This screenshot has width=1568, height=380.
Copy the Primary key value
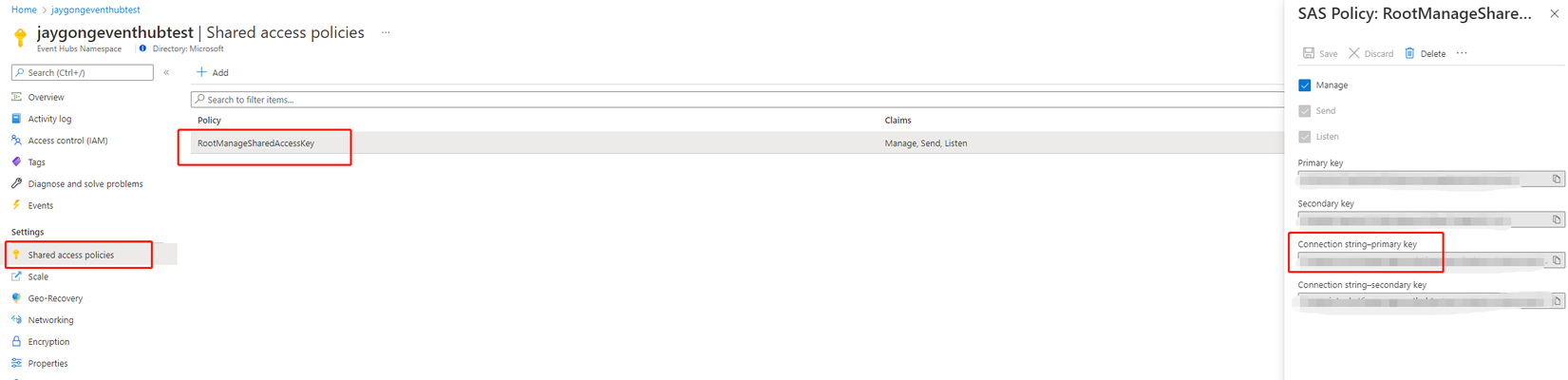[1557, 179]
